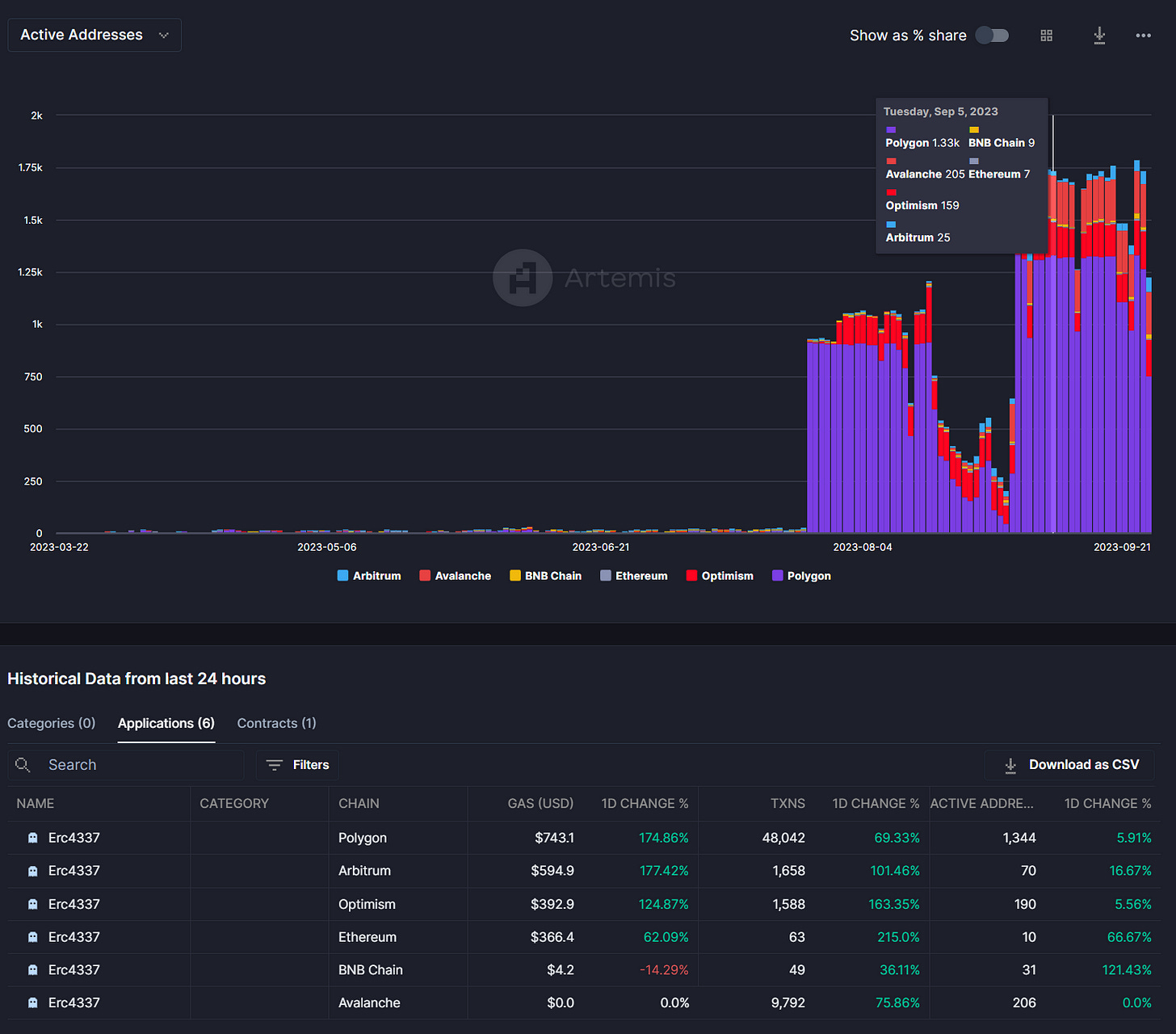Open the three-dots more options menu
The width and height of the screenshot is (1176, 1034).
click(1143, 36)
